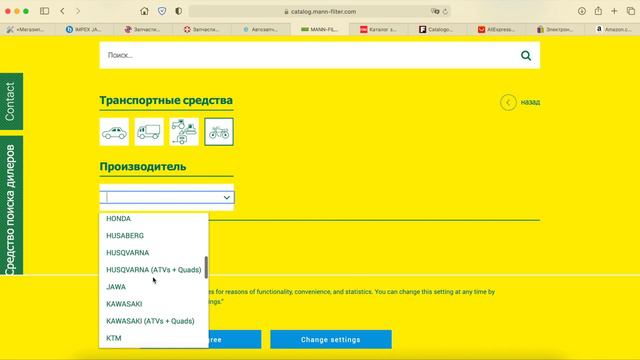The image size is (640, 360).
Task: Show Safari downloads
Action: (x=582, y=11)
